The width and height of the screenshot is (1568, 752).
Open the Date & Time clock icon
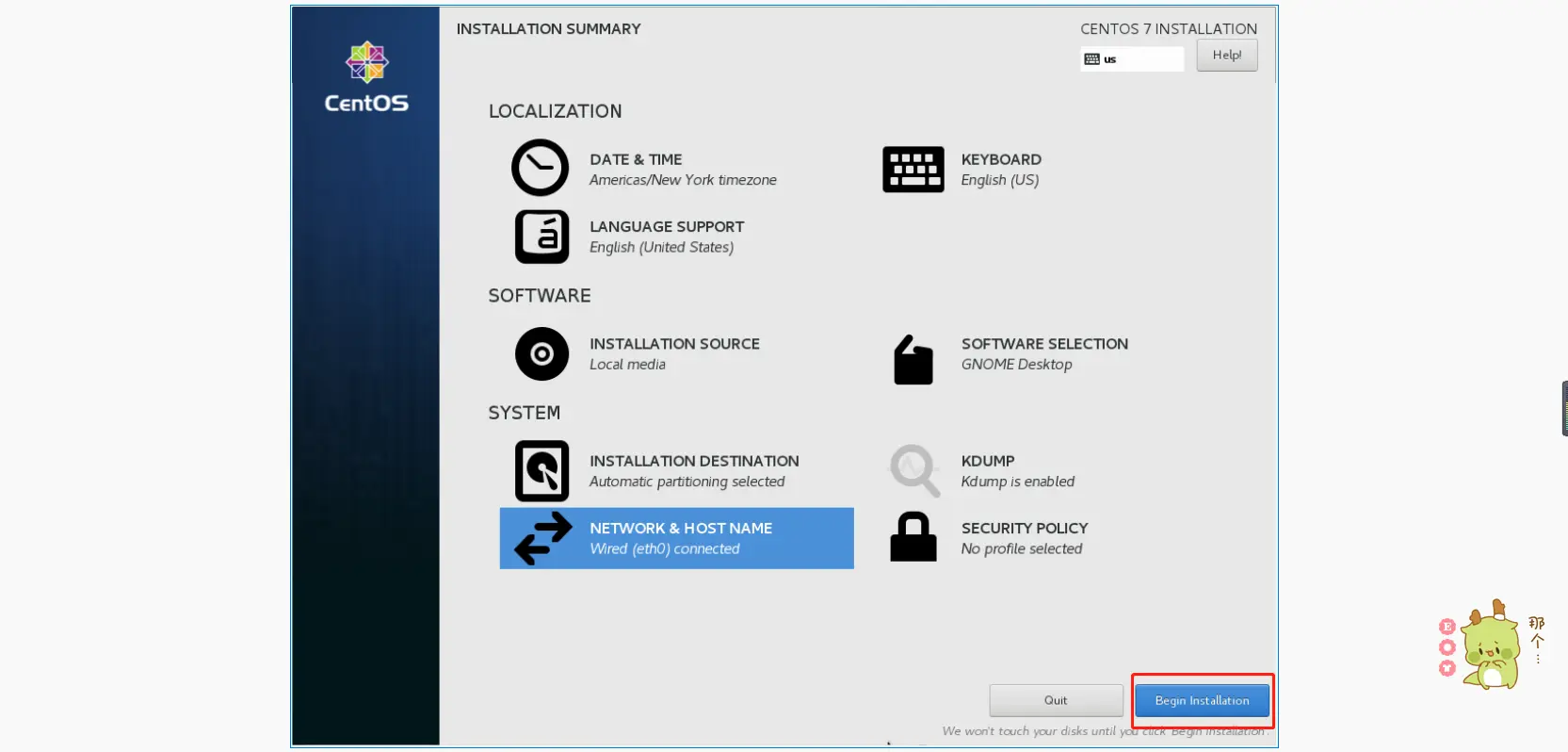540,168
